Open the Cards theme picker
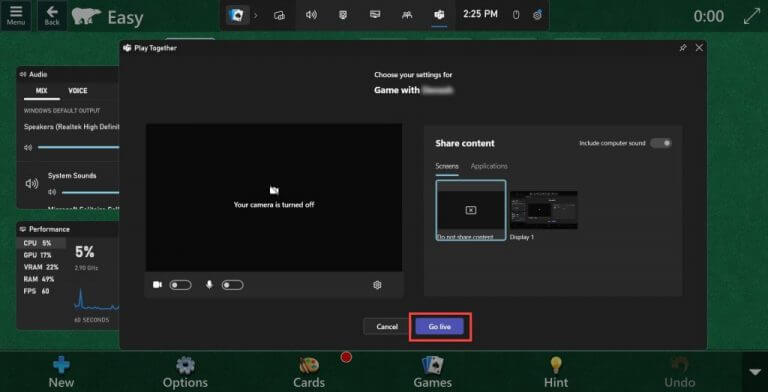Image resolution: width=768 pixels, height=392 pixels. (x=309, y=372)
